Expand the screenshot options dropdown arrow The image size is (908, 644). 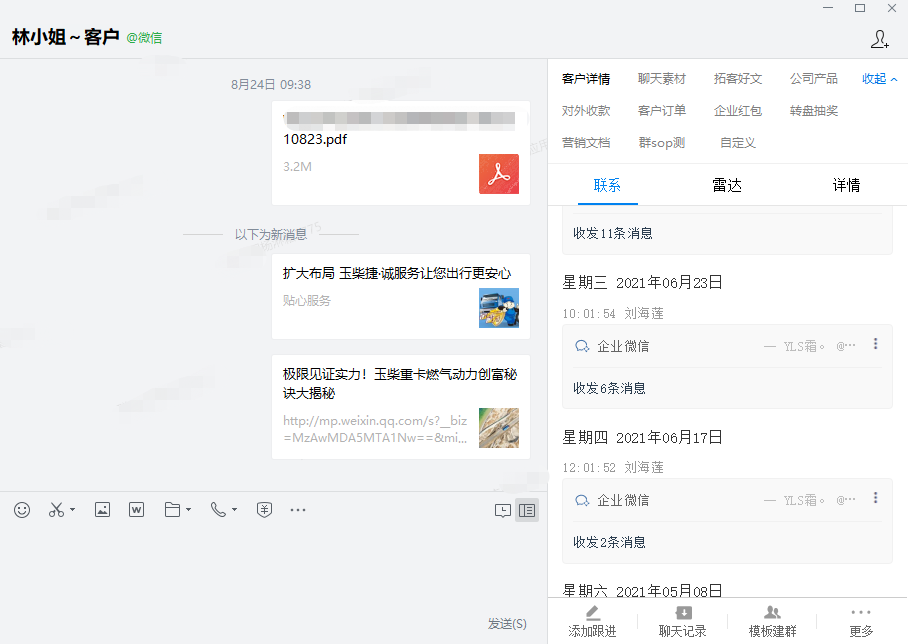(73, 510)
